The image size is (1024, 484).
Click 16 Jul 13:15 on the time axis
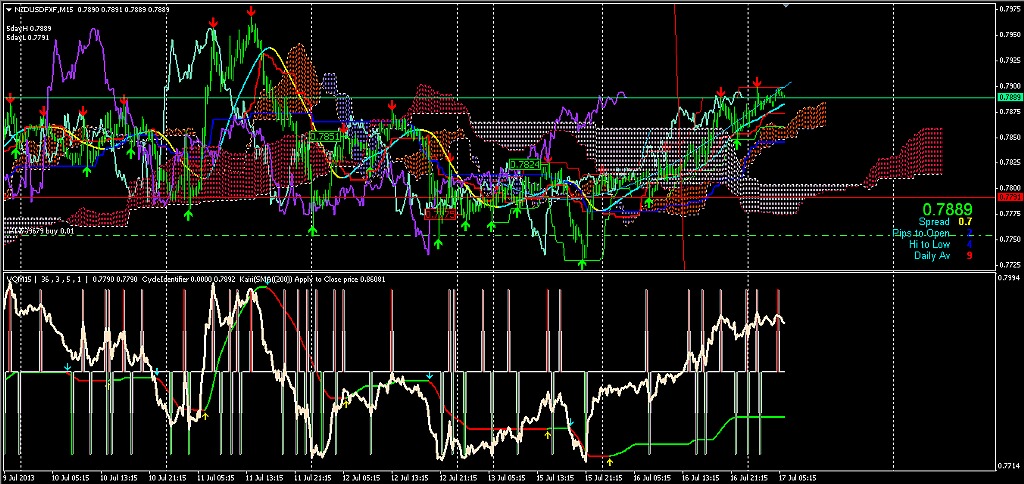coord(702,478)
